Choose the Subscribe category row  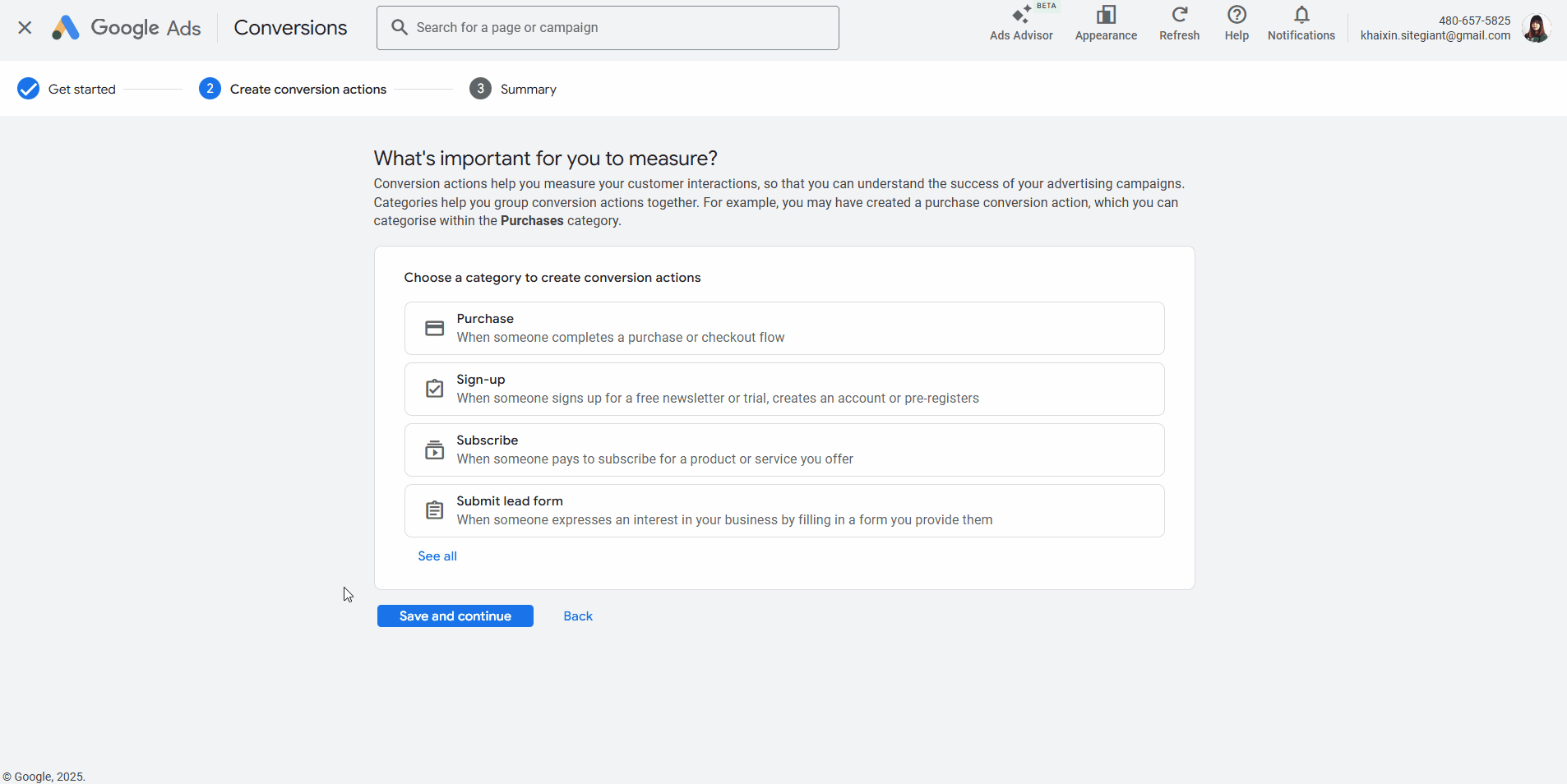(783, 450)
